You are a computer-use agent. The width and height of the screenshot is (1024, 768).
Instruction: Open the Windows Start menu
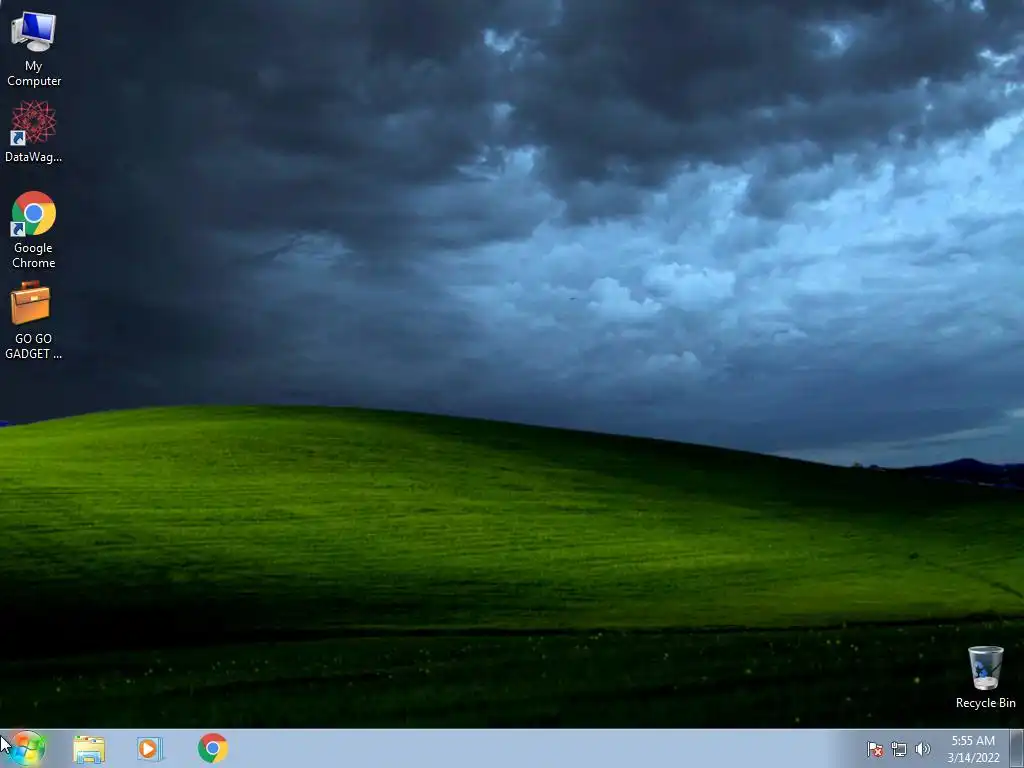[27, 748]
